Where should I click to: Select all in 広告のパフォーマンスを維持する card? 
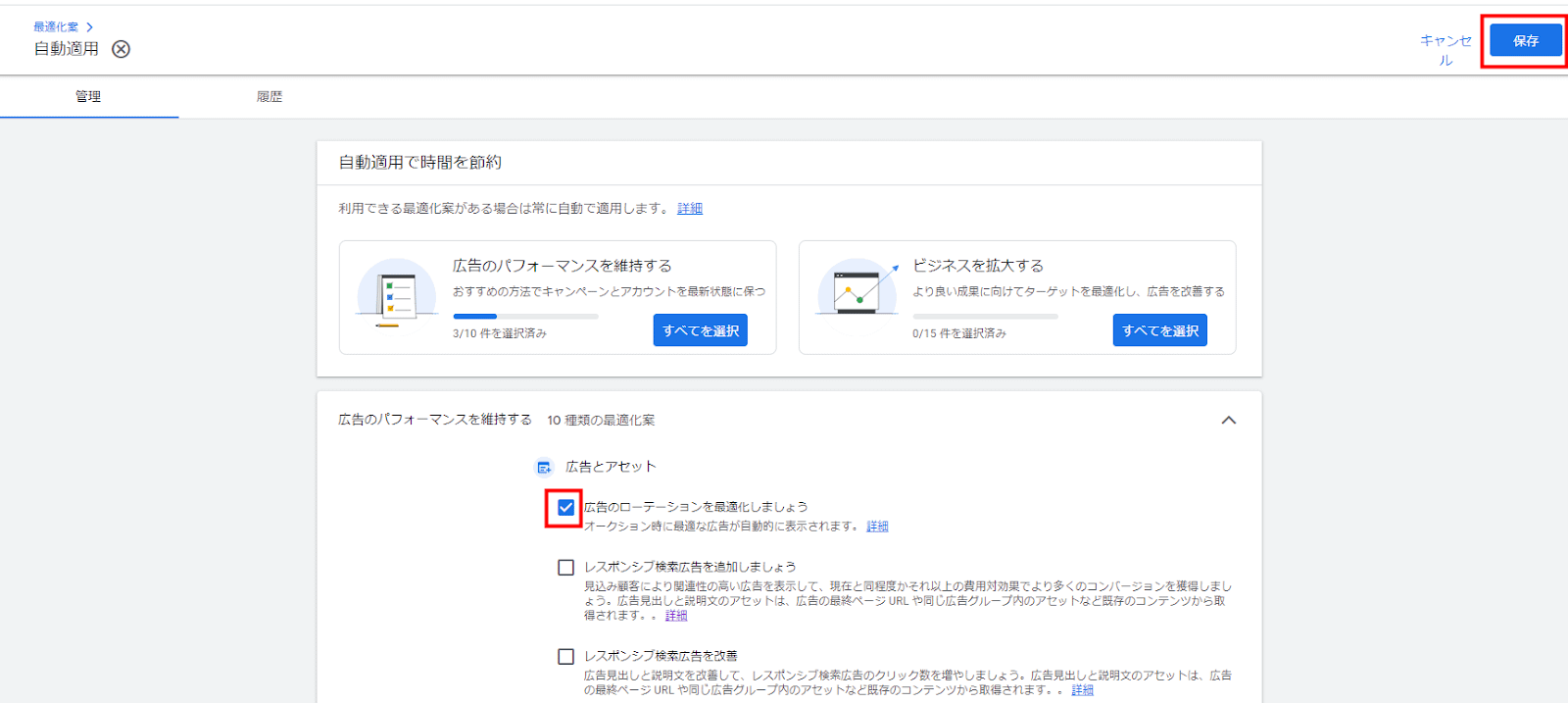coord(700,330)
